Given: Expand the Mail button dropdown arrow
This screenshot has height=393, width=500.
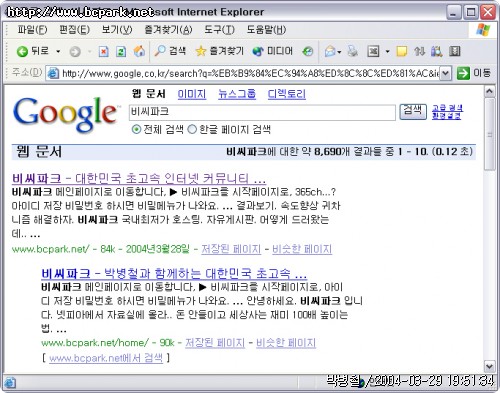Looking at the screenshot, I should point(339,52).
